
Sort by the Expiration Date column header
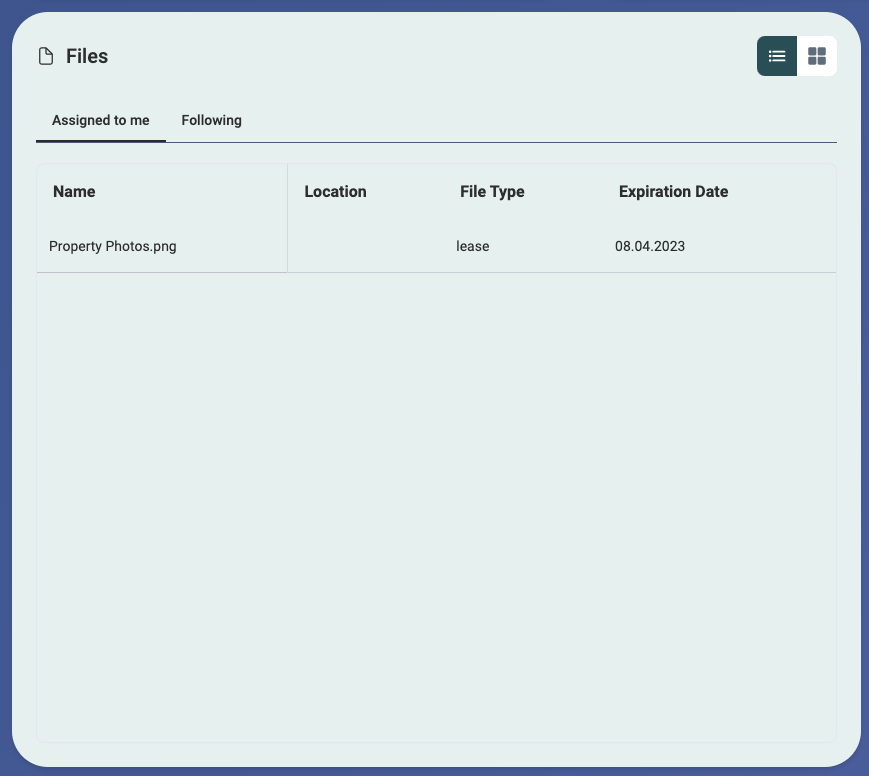(x=673, y=191)
